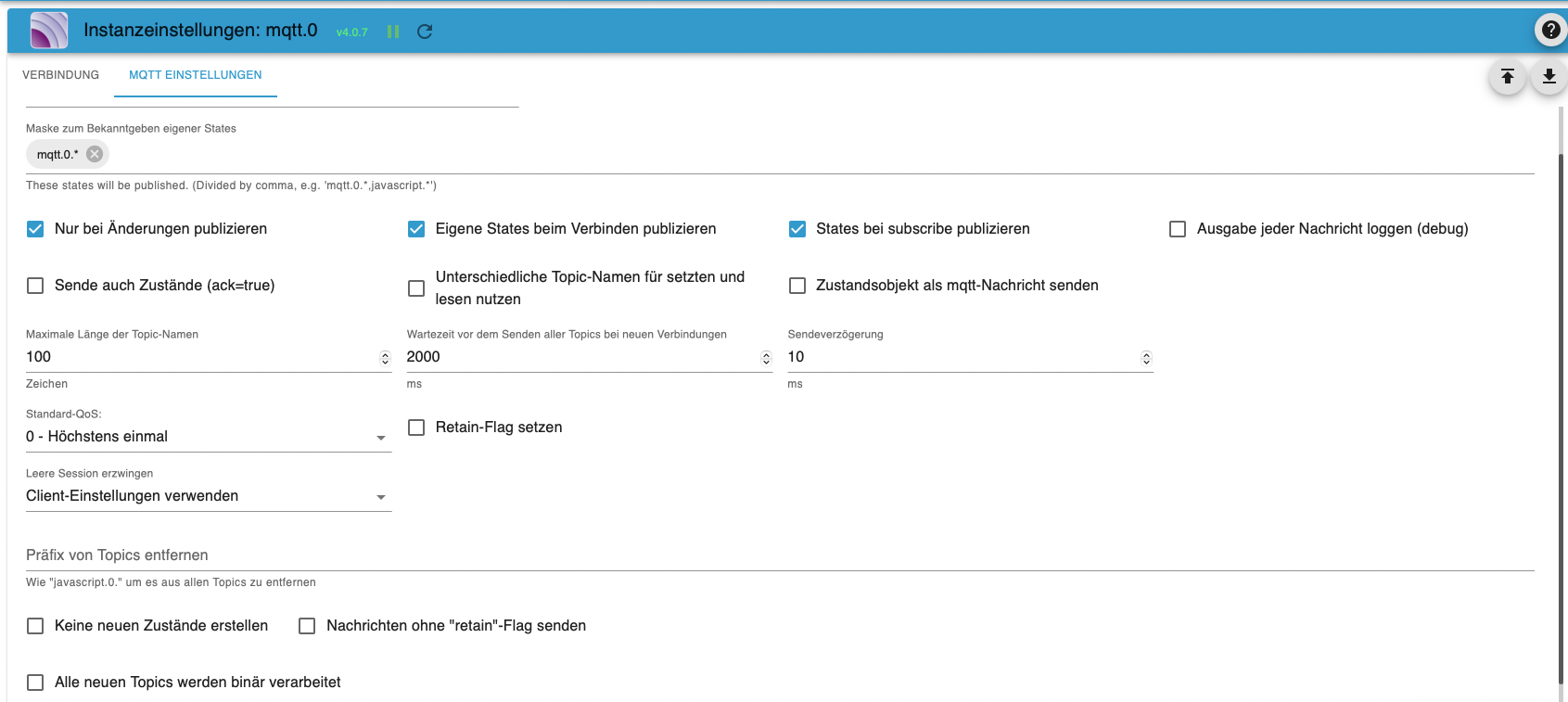1568x702 pixels.
Task: Click the upload settings icon button
Action: [1508, 77]
